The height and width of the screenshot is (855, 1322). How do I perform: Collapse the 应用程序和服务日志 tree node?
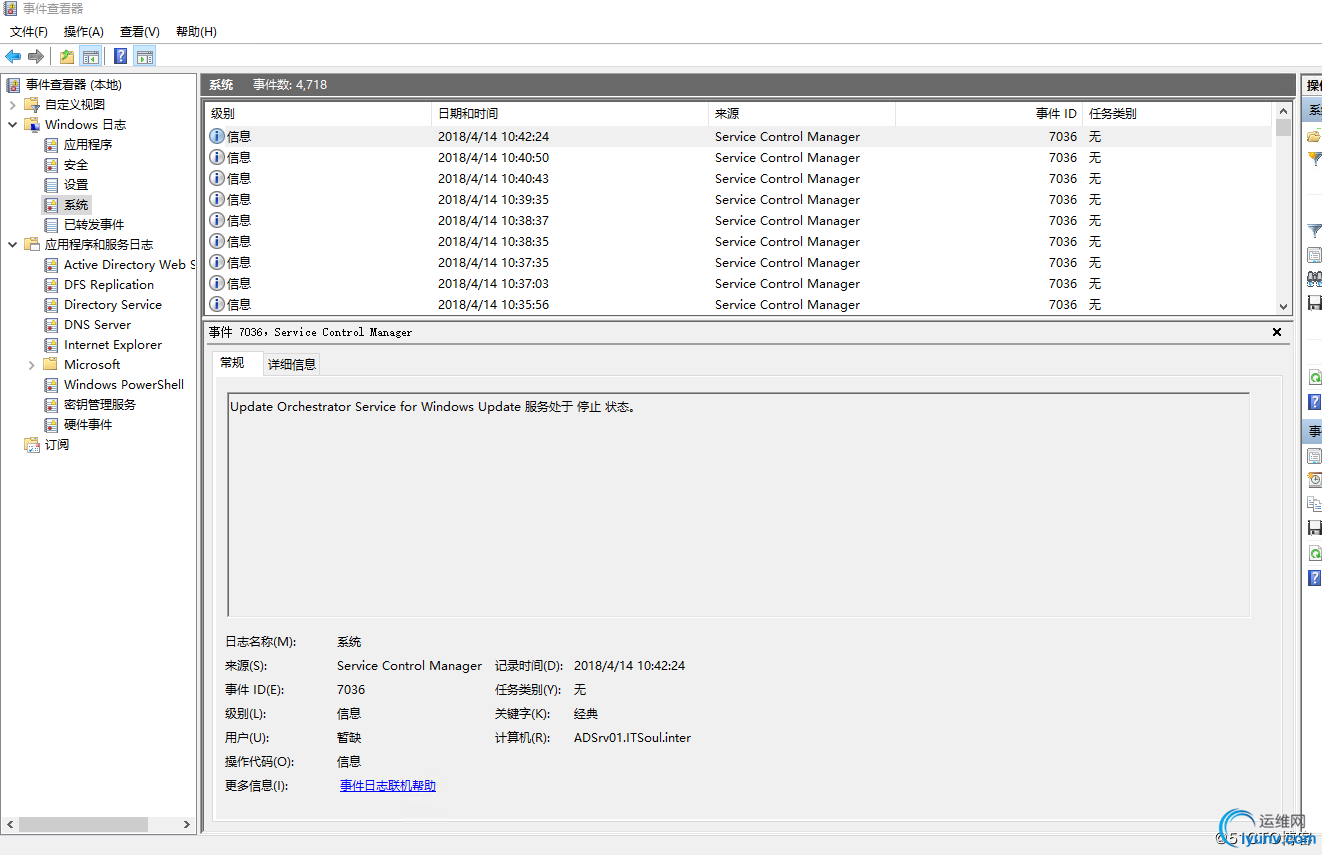tap(12, 245)
